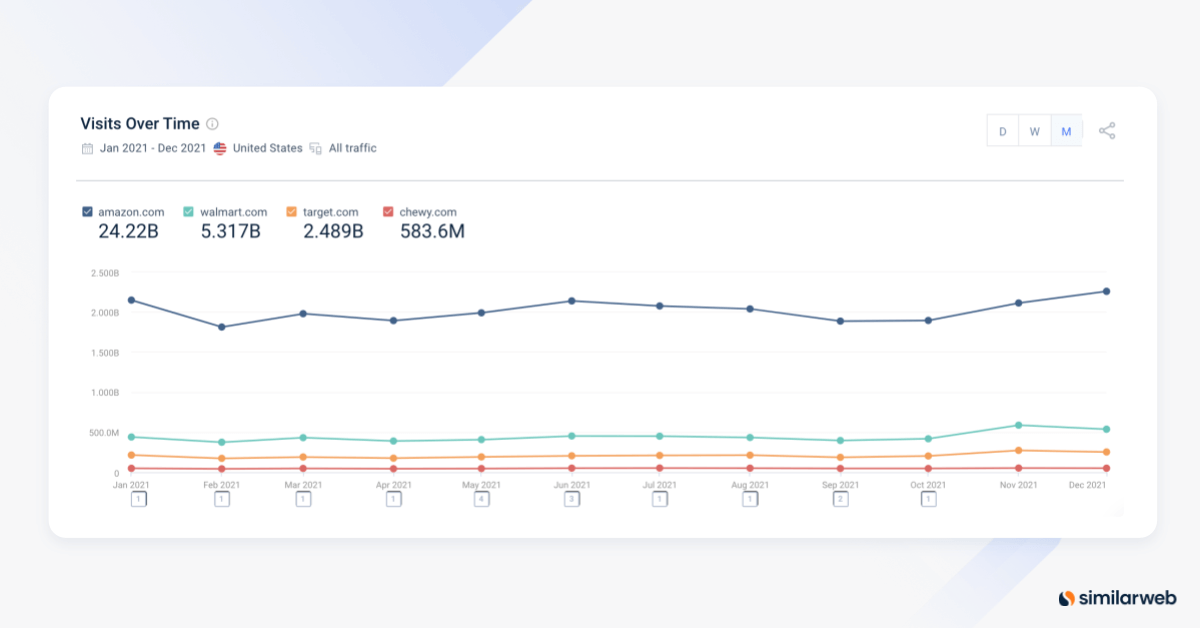This screenshot has width=1200, height=628.
Task: Open the annotation marker under Apr 2021
Action: tap(394, 499)
